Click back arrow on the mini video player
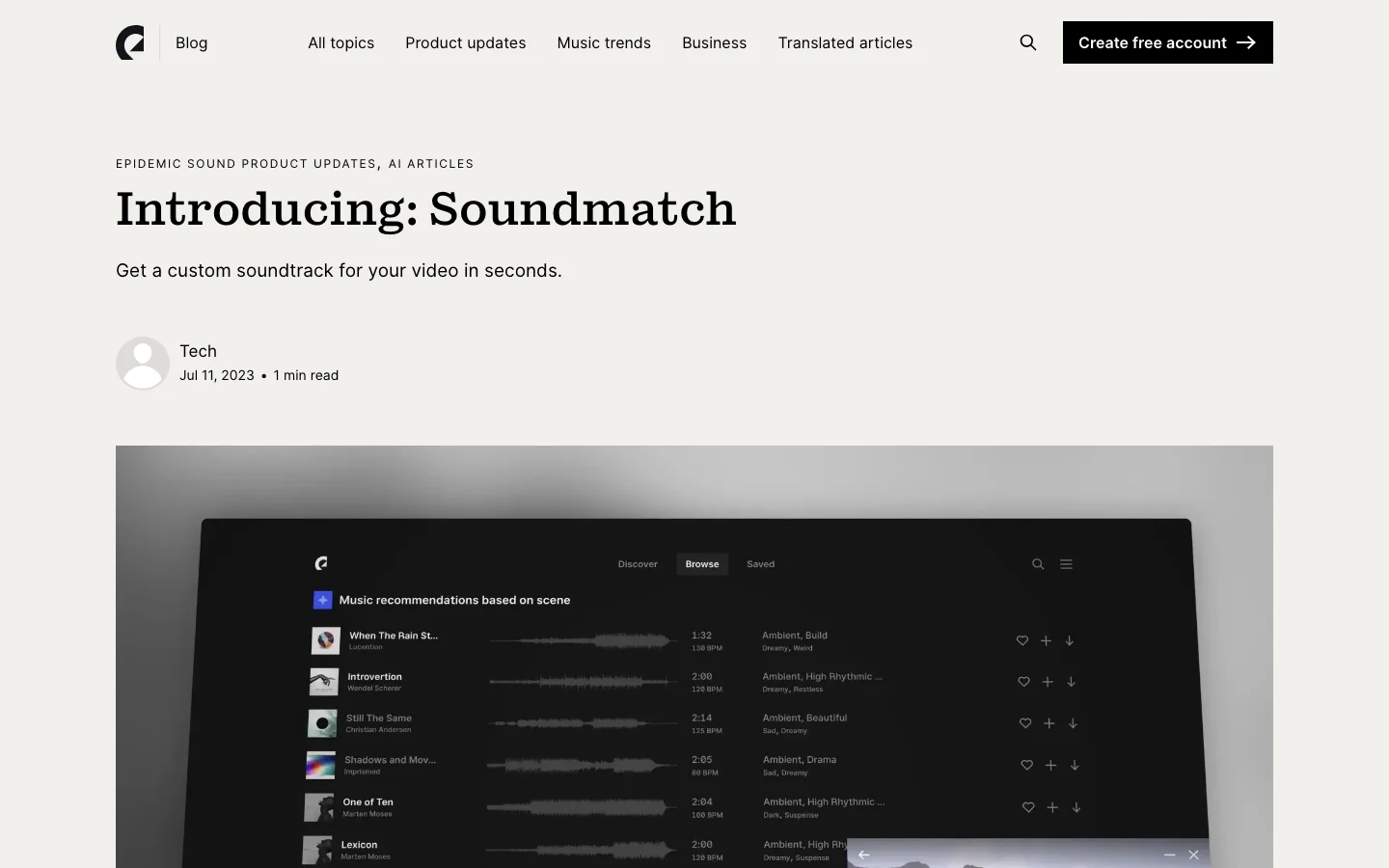1389x868 pixels. pyautogui.click(x=864, y=854)
